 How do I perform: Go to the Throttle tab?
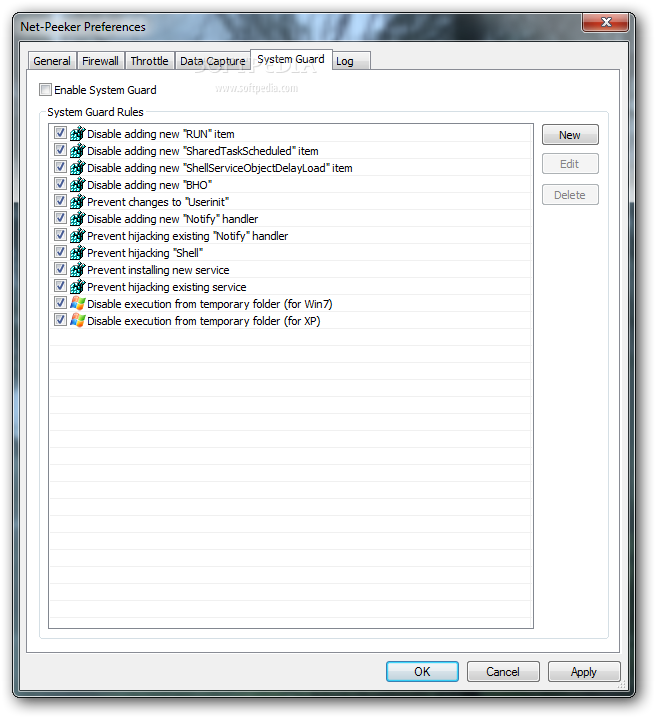tap(149, 61)
